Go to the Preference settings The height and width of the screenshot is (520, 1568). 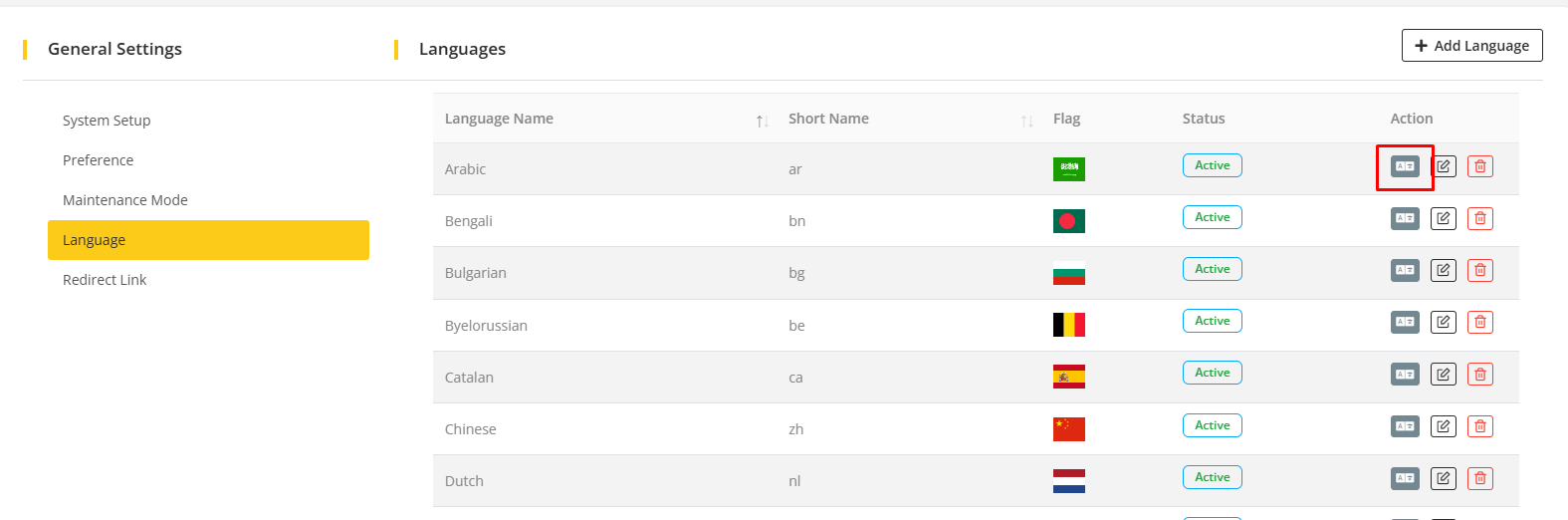[x=98, y=160]
